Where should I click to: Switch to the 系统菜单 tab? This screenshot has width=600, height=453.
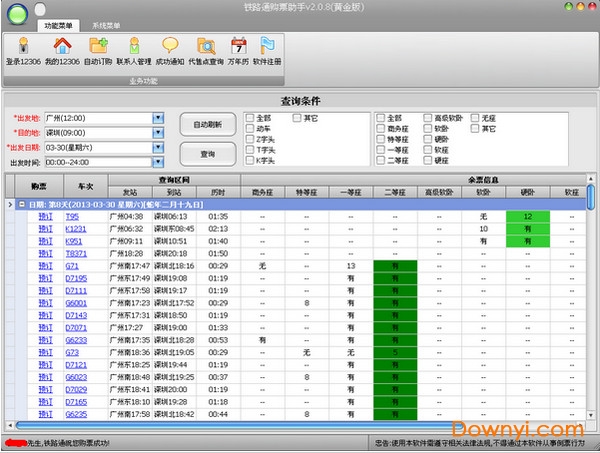click(x=105, y=24)
